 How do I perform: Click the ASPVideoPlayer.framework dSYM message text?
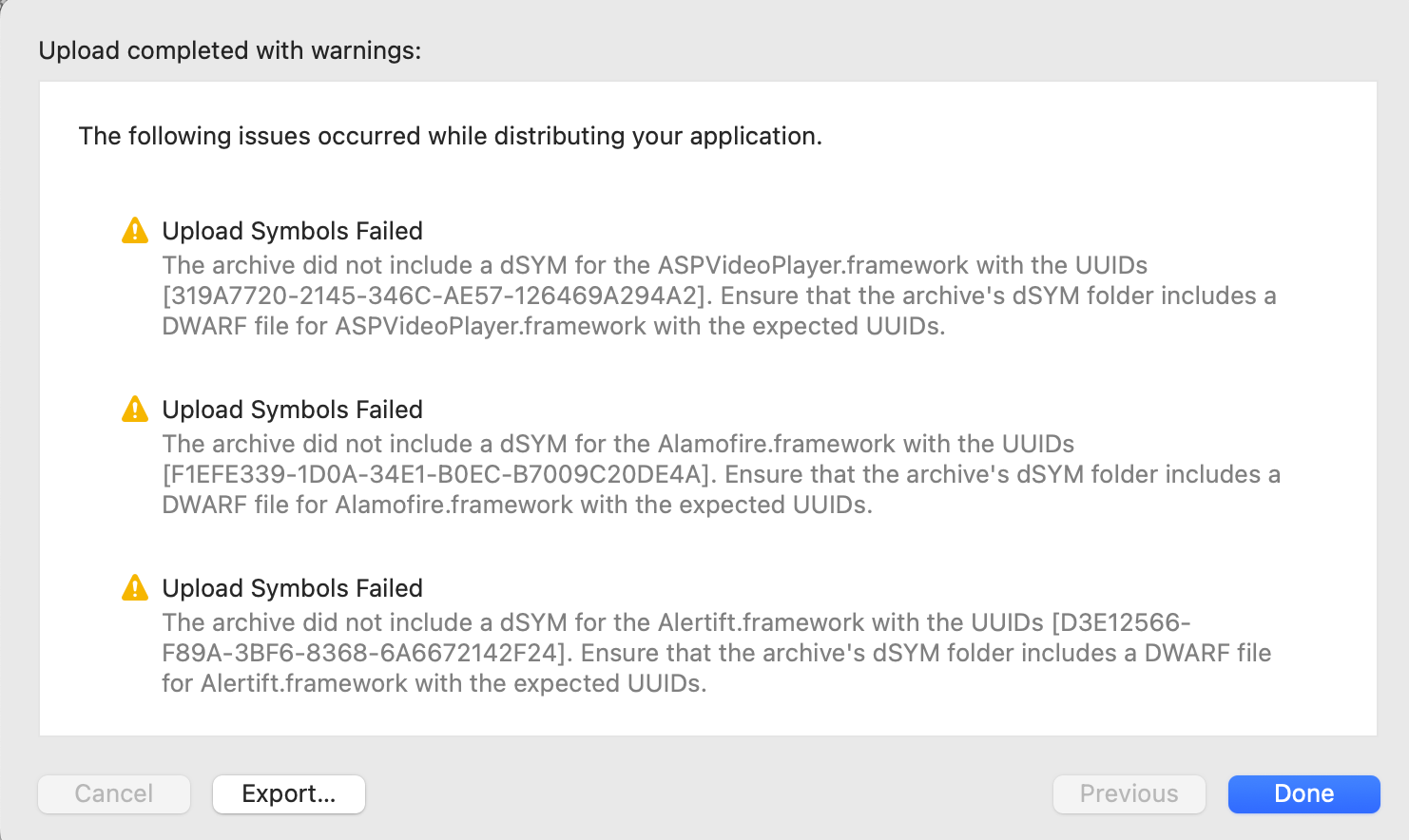[719, 296]
